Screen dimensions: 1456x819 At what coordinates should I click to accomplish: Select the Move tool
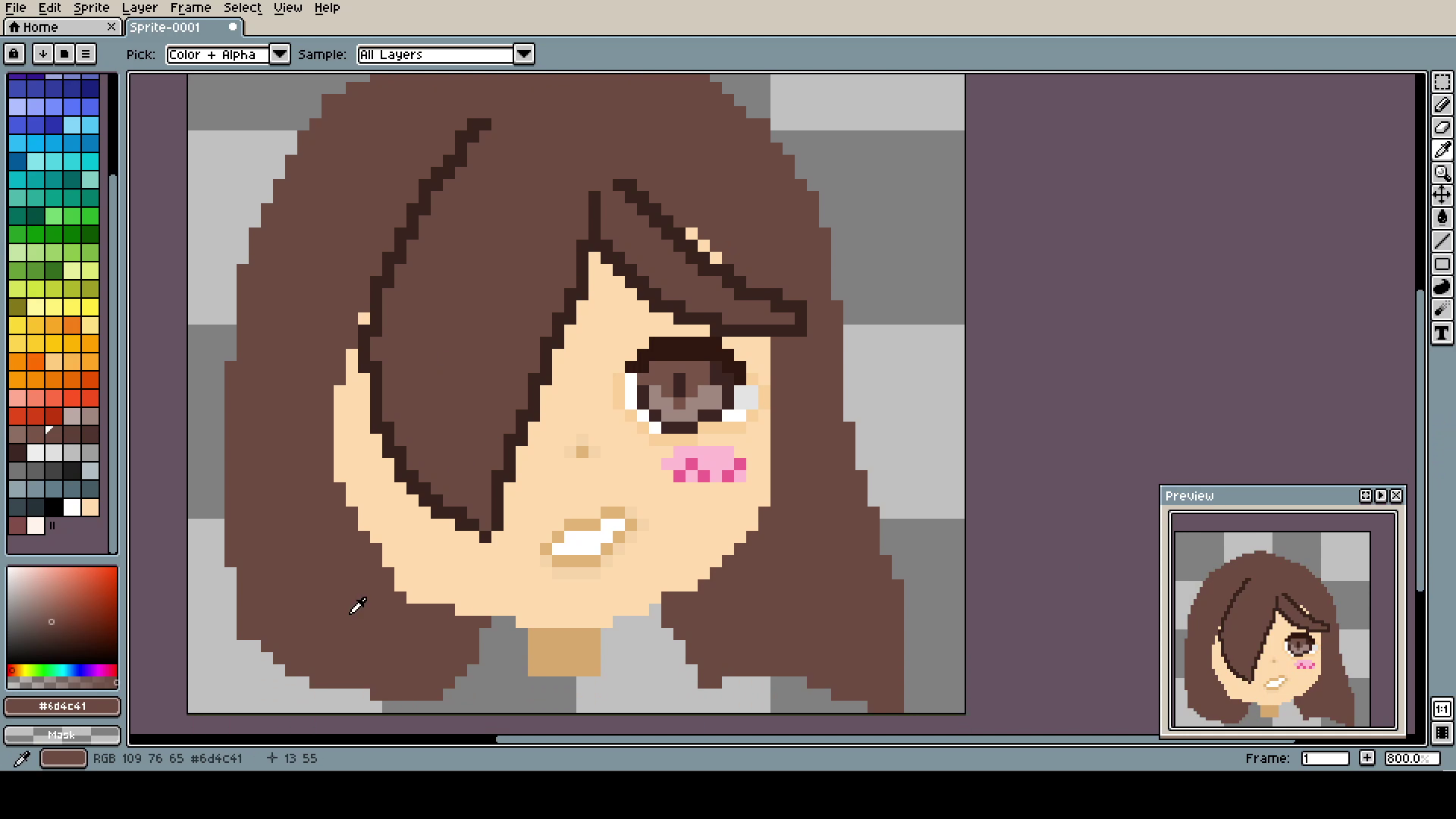click(1442, 196)
